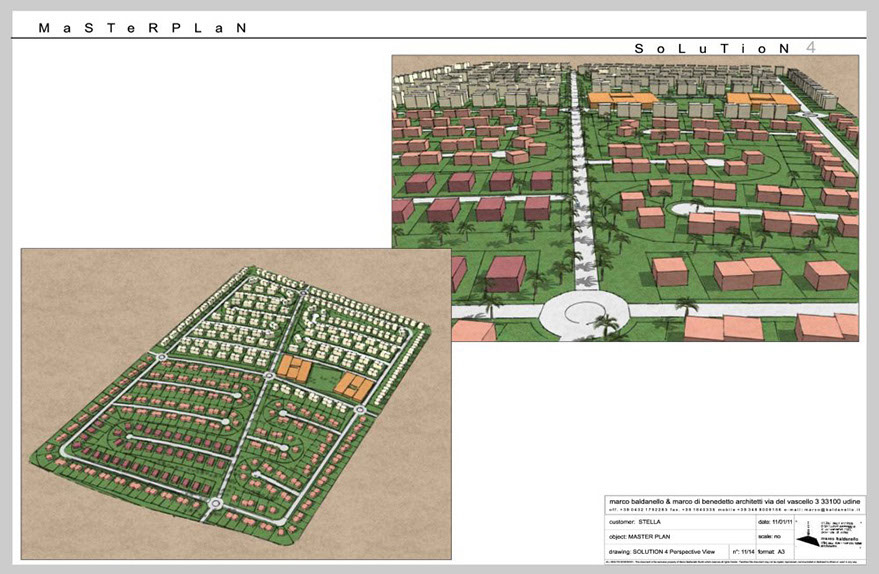
Task: Click the format A3 cell
Action: [772, 550]
